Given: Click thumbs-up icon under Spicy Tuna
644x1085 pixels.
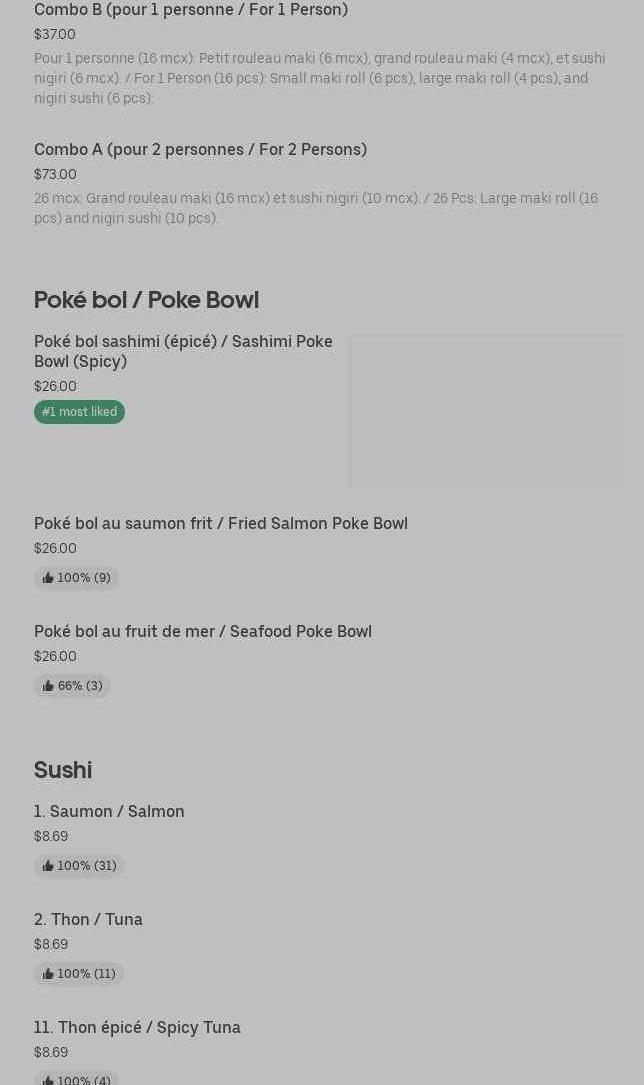Looking at the screenshot, I should point(48,1080).
